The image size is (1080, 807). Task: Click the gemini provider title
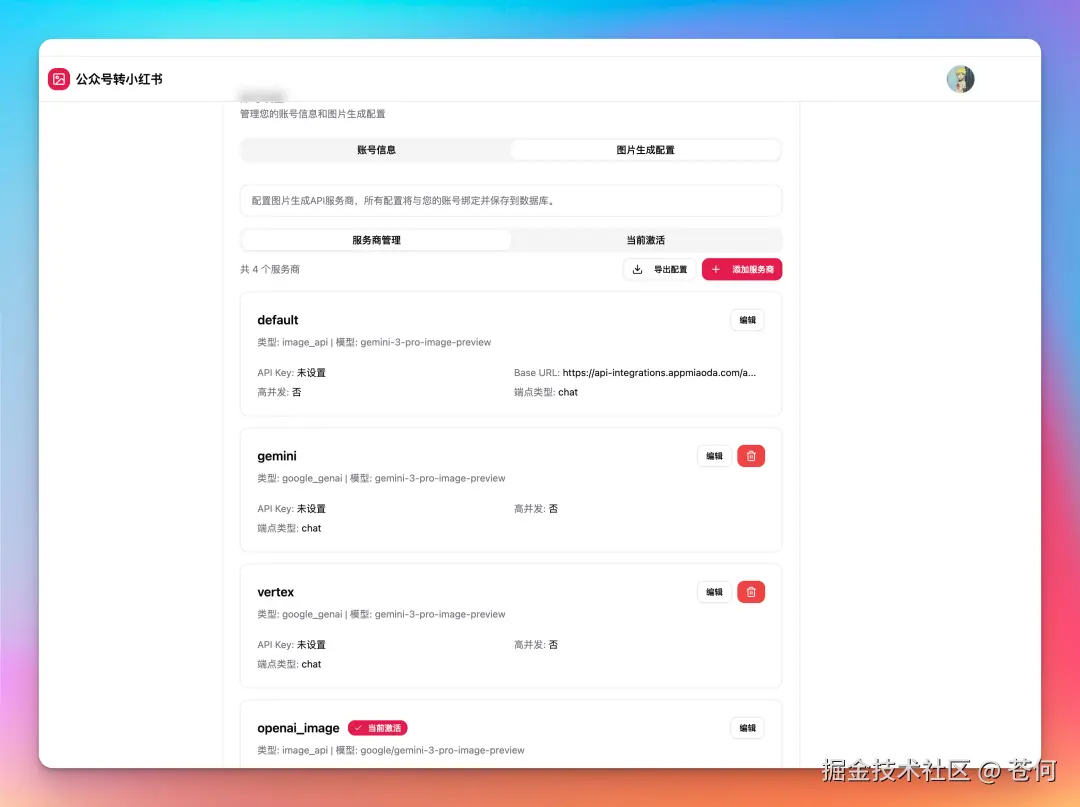pyautogui.click(x=277, y=457)
